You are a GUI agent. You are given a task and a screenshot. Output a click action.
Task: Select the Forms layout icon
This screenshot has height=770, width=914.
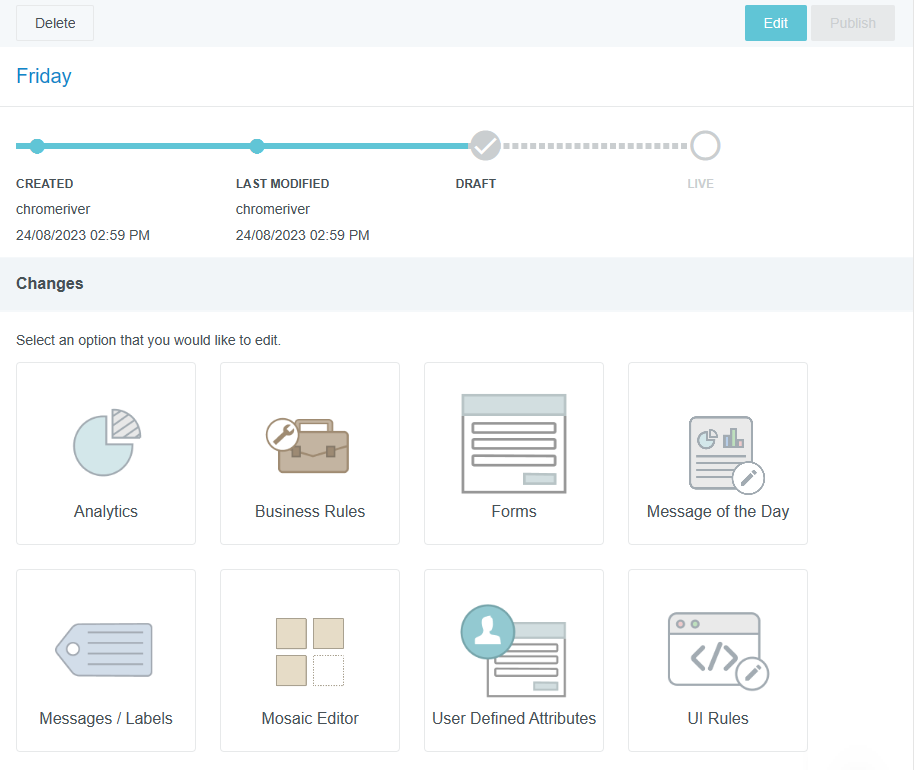[514, 443]
